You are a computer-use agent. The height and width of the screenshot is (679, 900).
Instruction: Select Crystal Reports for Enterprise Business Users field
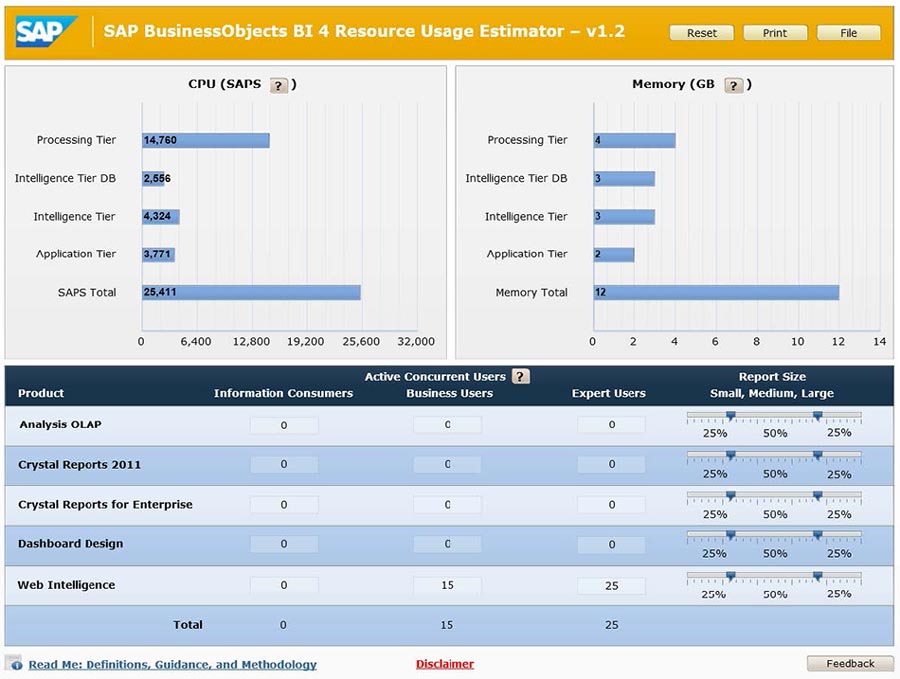(447, 505)
